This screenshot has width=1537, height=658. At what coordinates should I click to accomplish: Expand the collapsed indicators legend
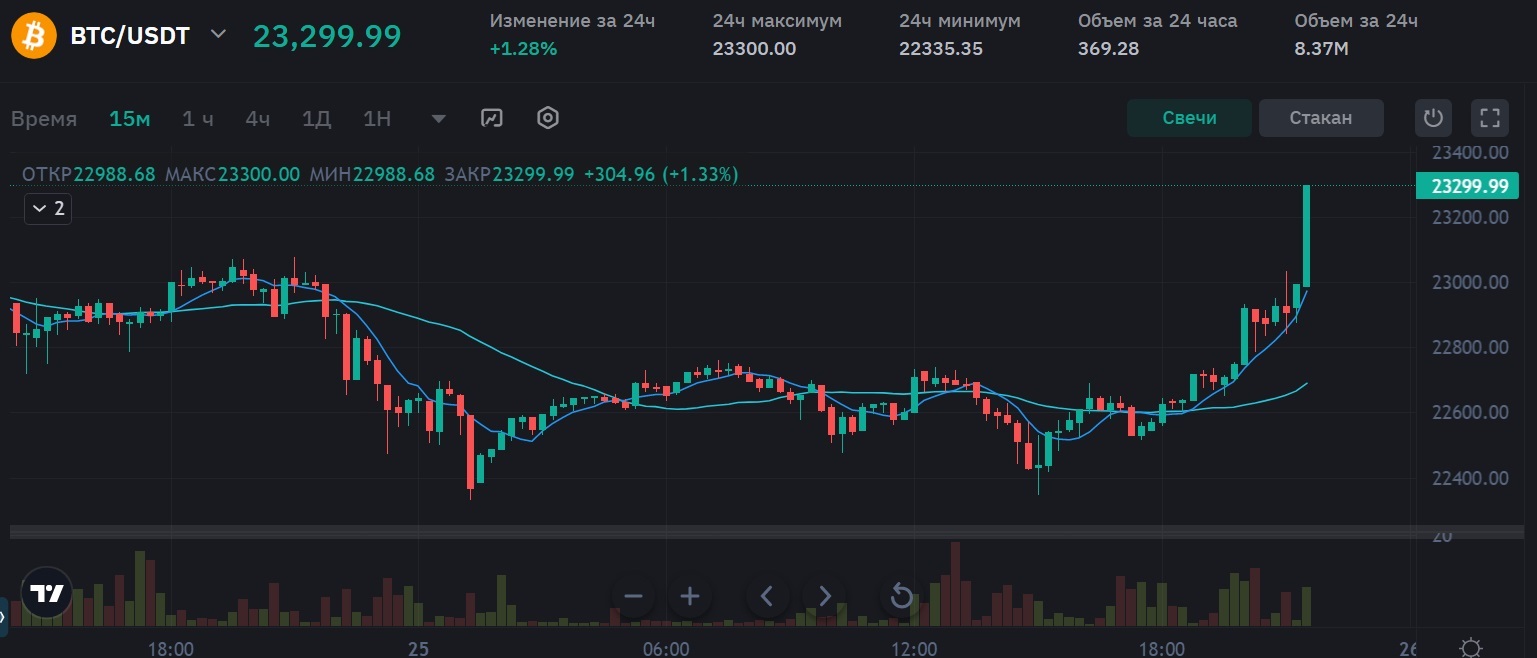point(48,208)
